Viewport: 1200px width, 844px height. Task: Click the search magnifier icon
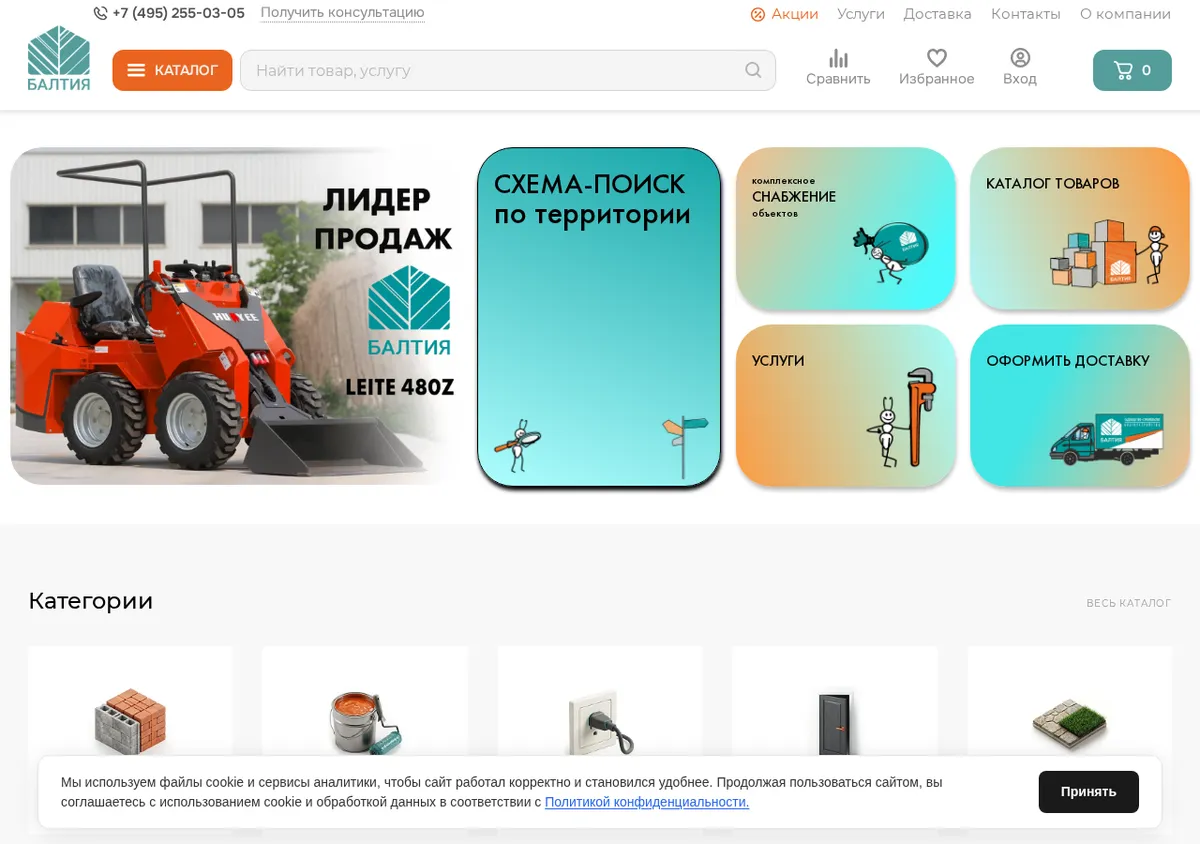pos(753,70)
